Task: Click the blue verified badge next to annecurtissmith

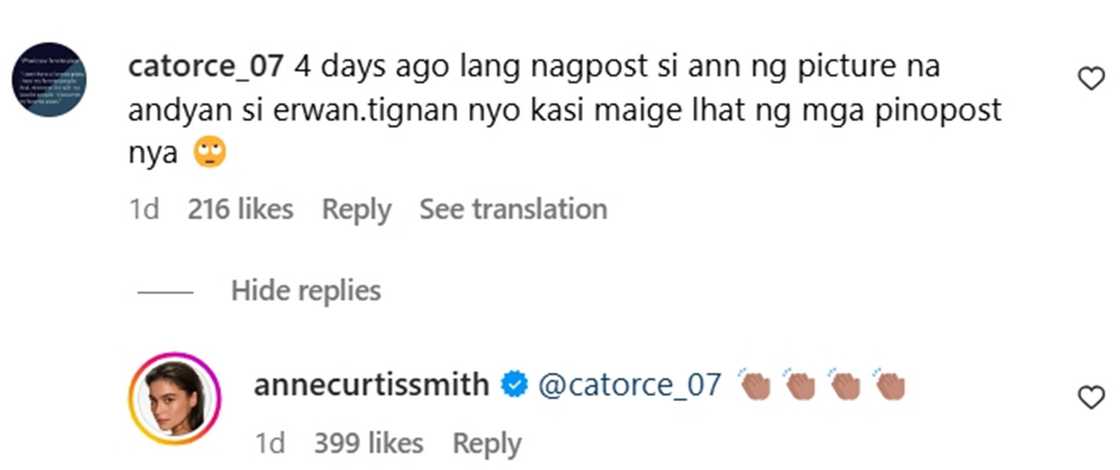Action: pyautogui.click(x=514, y=385)
